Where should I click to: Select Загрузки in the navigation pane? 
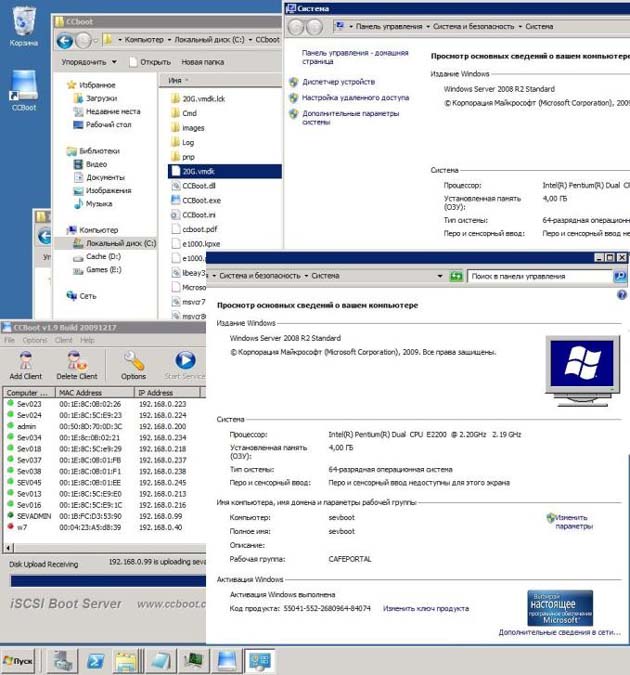point(96,98)
